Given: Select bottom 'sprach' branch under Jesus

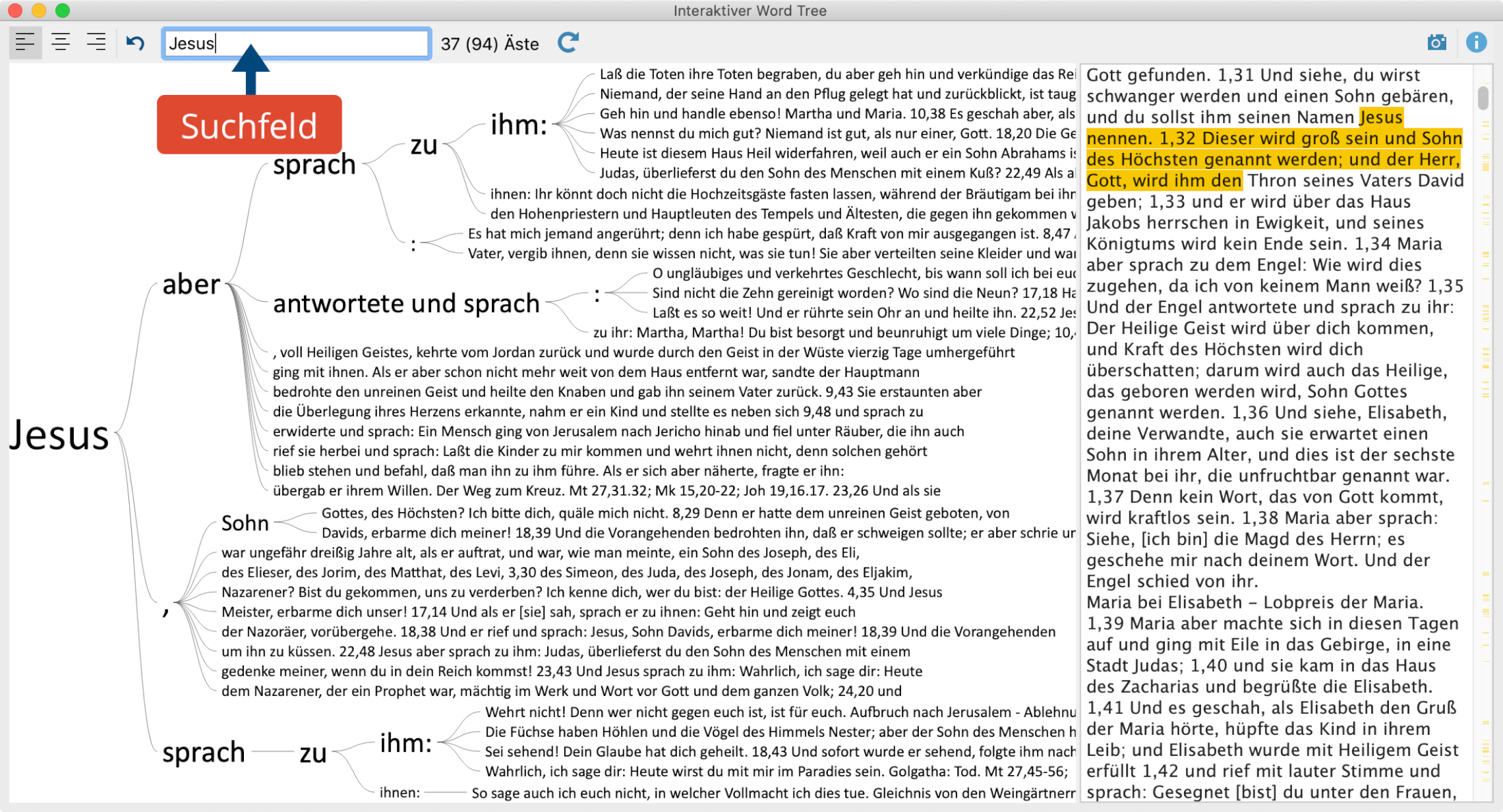Looking at the screenshot, I should [x=203, y=753].
